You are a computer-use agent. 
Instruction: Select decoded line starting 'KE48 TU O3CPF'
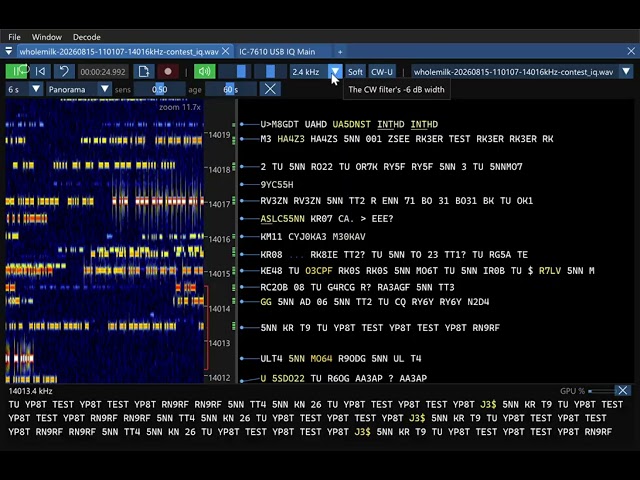point(427,271)
